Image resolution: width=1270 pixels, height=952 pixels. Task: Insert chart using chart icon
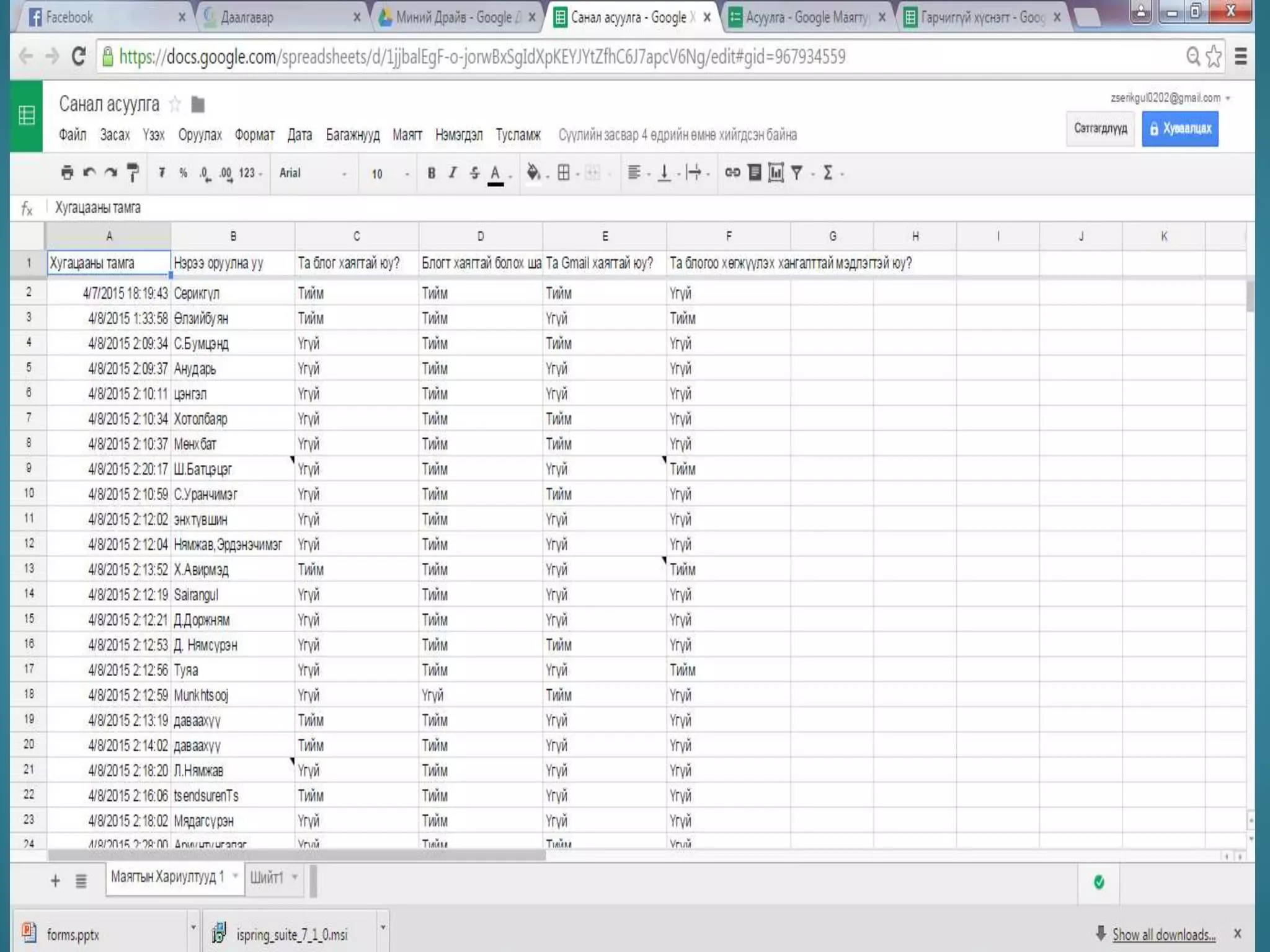point(776,173)
